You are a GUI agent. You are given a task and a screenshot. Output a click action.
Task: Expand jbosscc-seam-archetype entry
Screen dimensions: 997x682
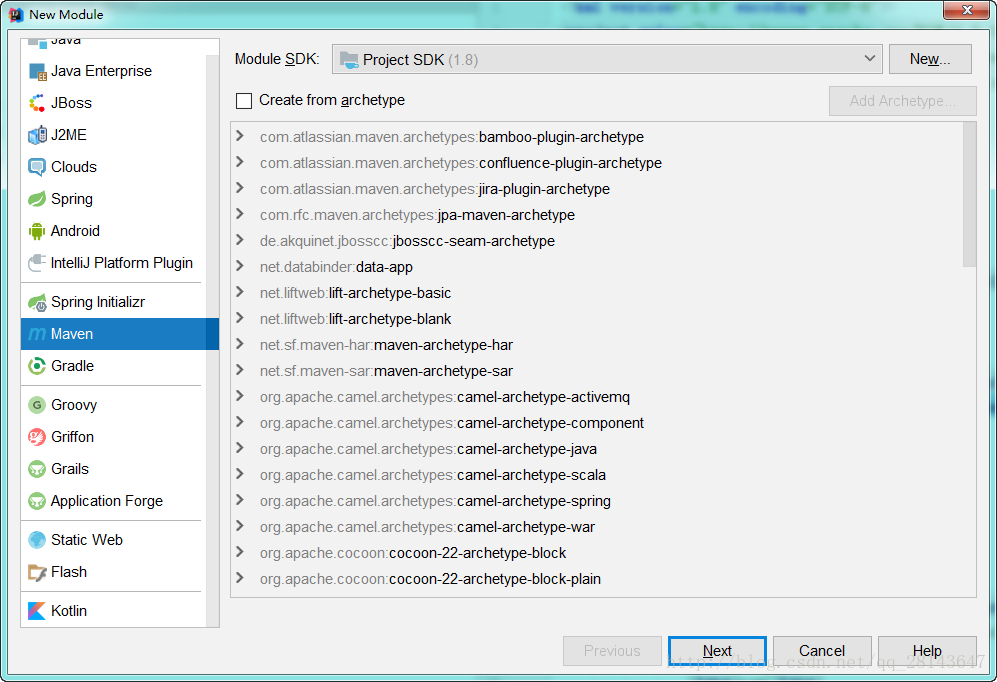[x=240, y=240]
